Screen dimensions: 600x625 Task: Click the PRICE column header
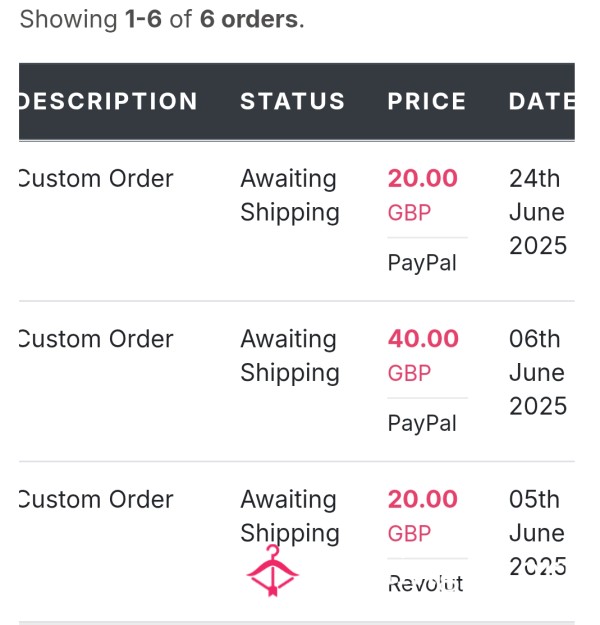click(x=427, y=101)
